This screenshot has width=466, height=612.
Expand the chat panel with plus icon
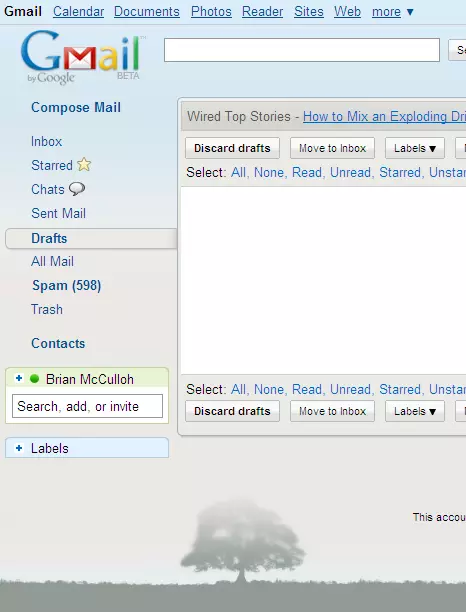click(x=19, y=378)
